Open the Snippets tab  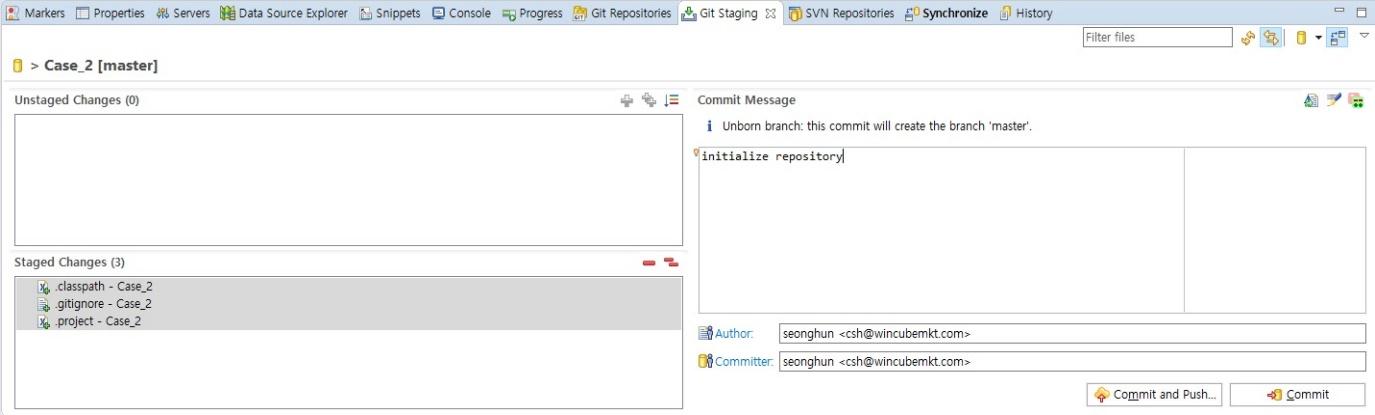[x=389, y=13]
